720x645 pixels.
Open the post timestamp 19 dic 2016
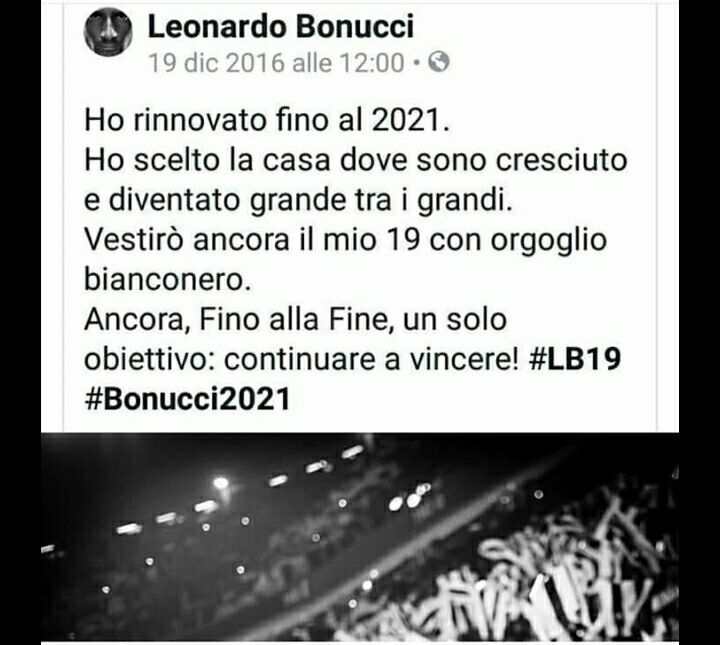[x=216, y=63]
